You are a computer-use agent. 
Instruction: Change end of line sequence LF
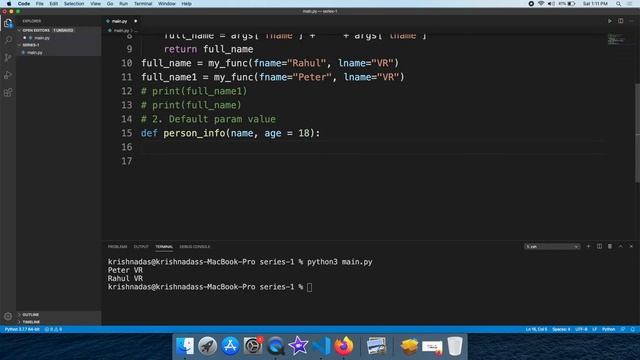coord(594,329)
